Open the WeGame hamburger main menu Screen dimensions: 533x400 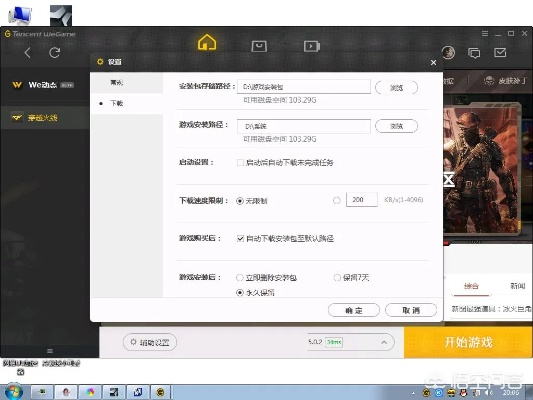point(485,33)
